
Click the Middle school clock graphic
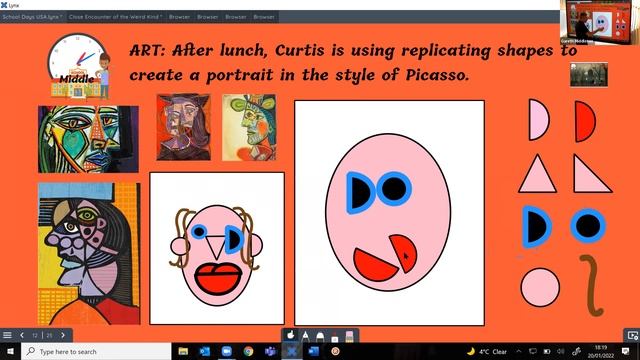(79, 66)
